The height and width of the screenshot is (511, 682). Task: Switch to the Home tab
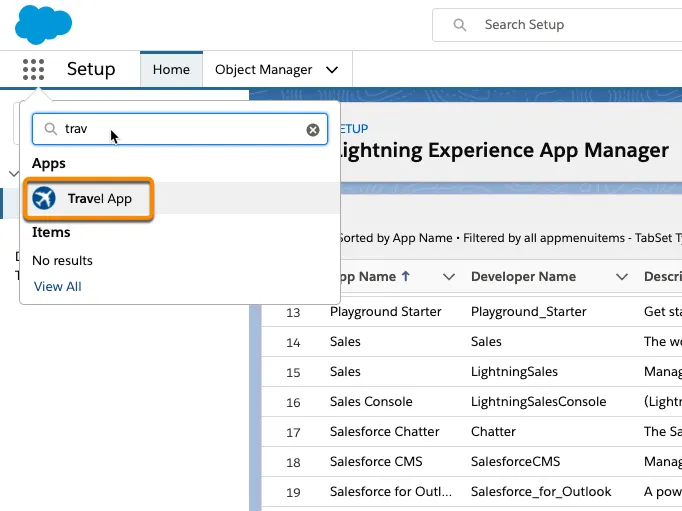pos(171,70)
